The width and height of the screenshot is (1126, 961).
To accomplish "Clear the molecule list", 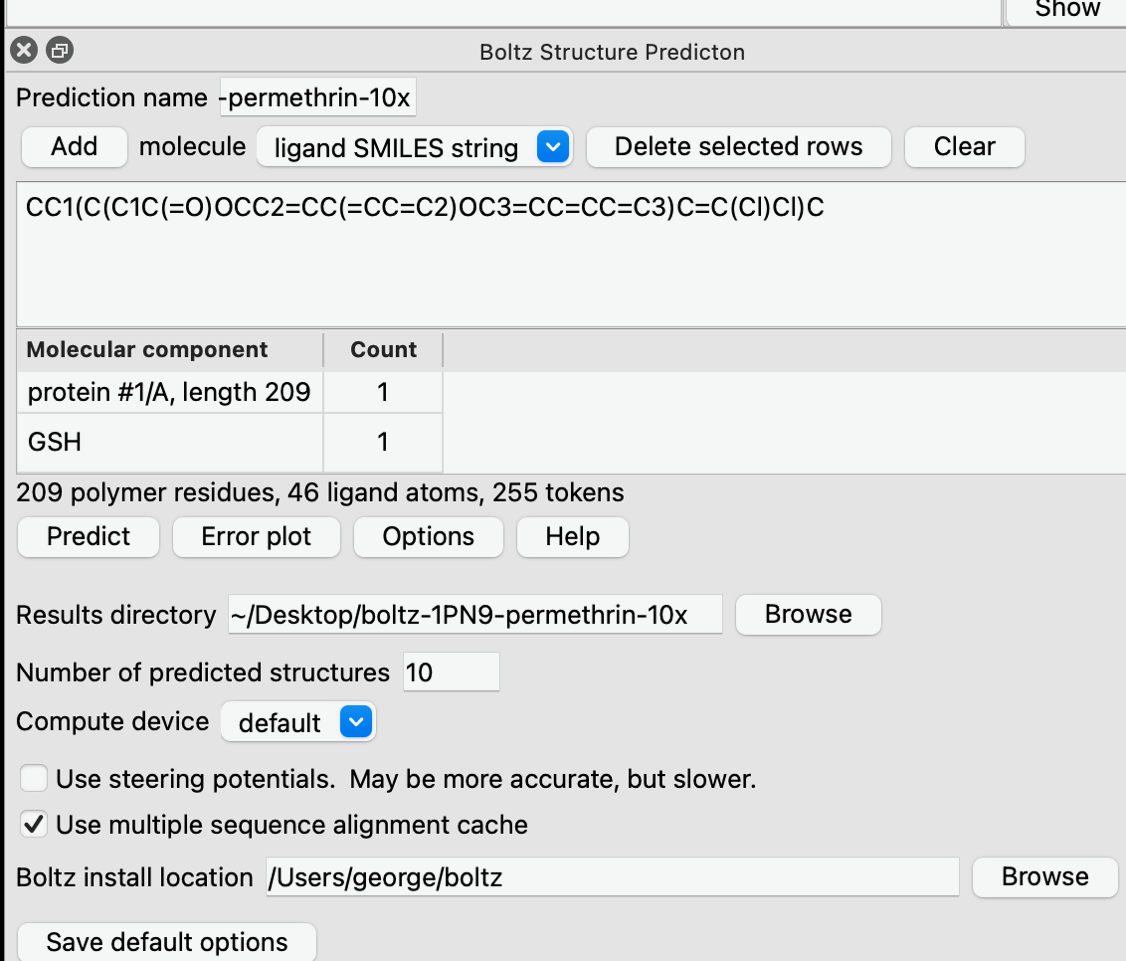I will click(964, 147).
